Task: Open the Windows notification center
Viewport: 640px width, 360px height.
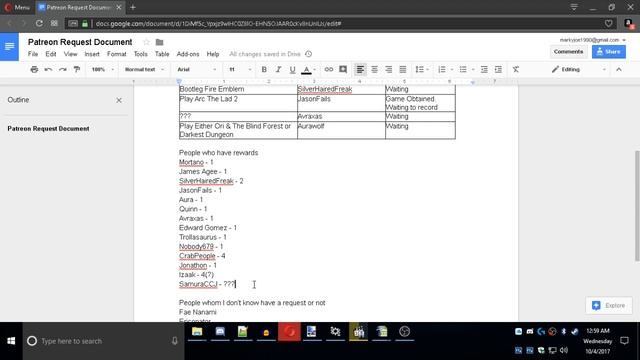Action: pyautogui.click(x=624, y=341)
